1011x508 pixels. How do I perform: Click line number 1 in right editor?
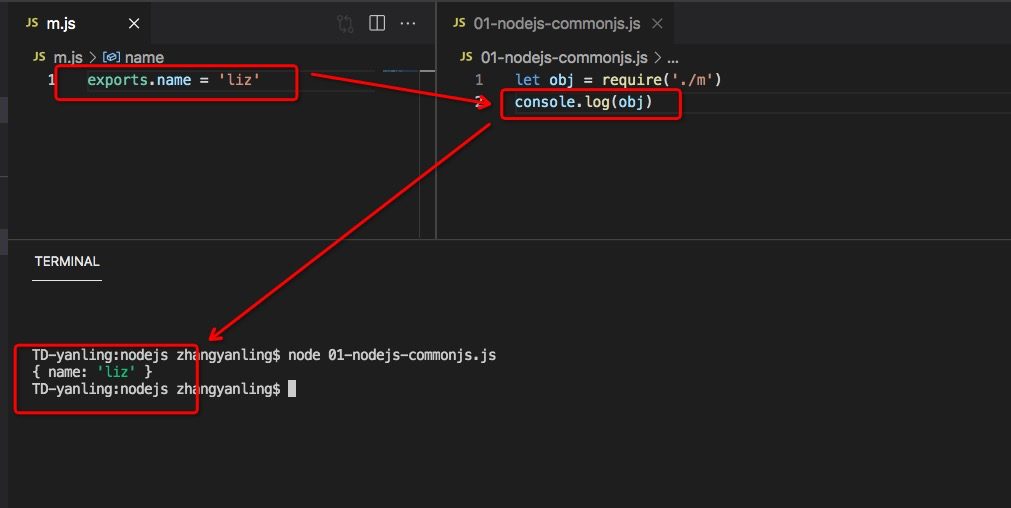(x=479, y=80)
